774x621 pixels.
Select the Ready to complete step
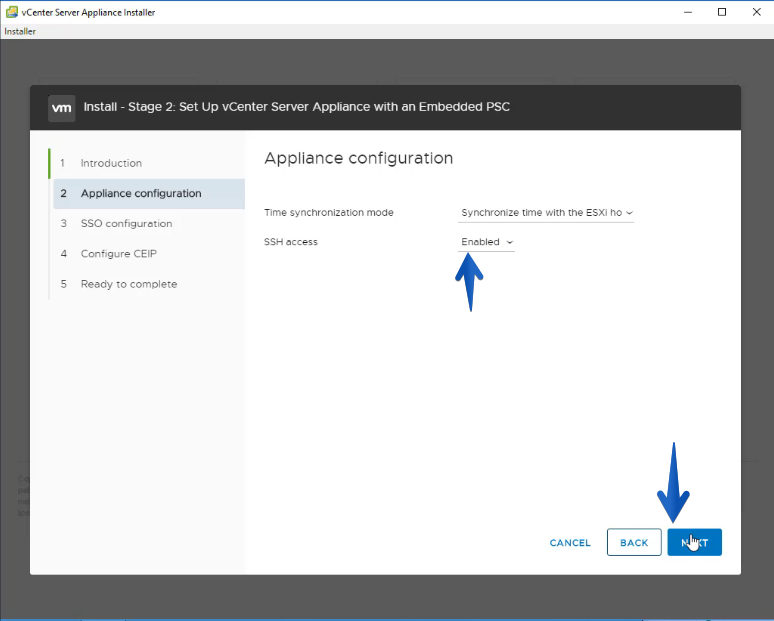tap(149, 284)
